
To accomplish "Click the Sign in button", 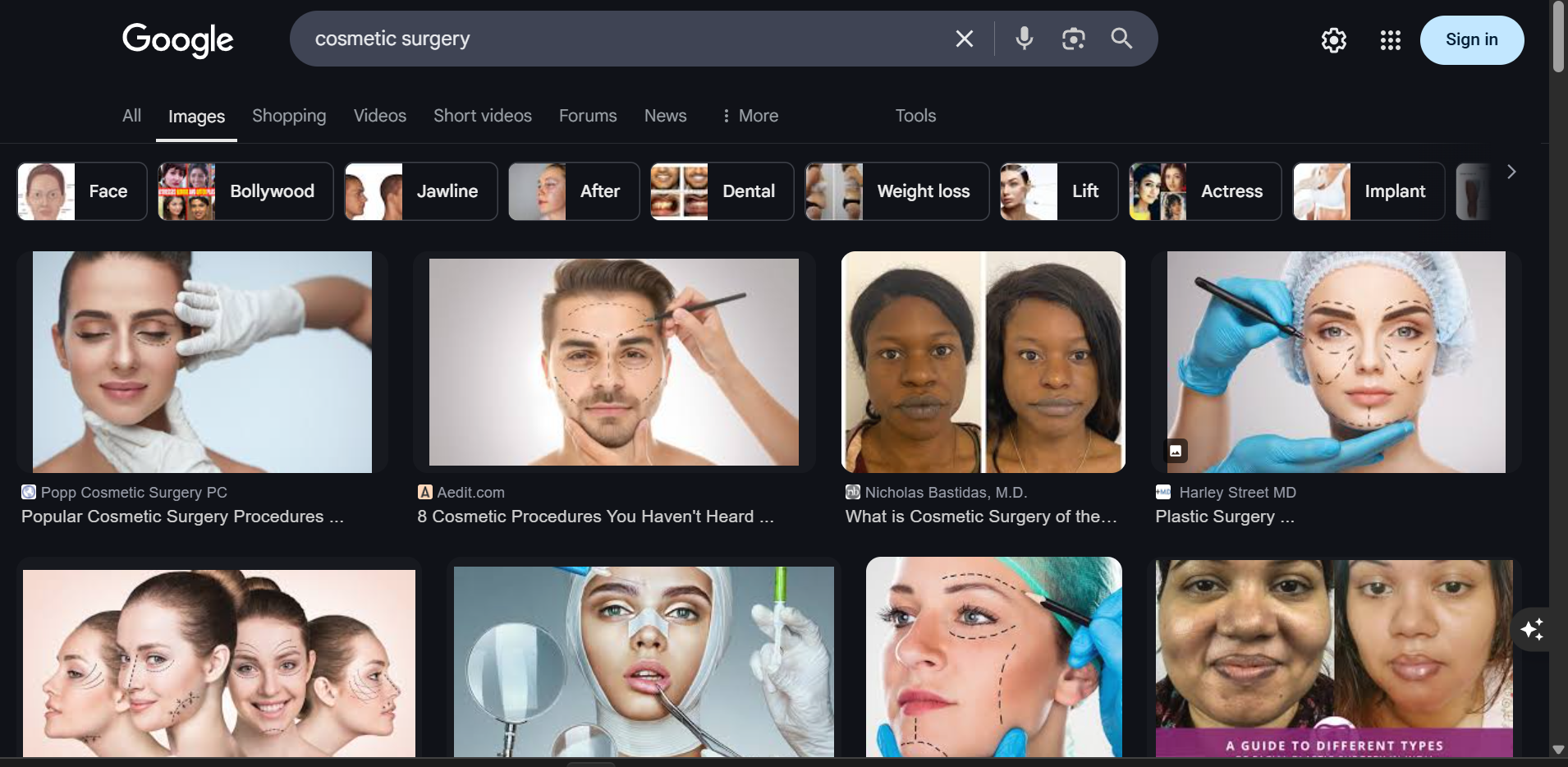I will [1471, 40].
